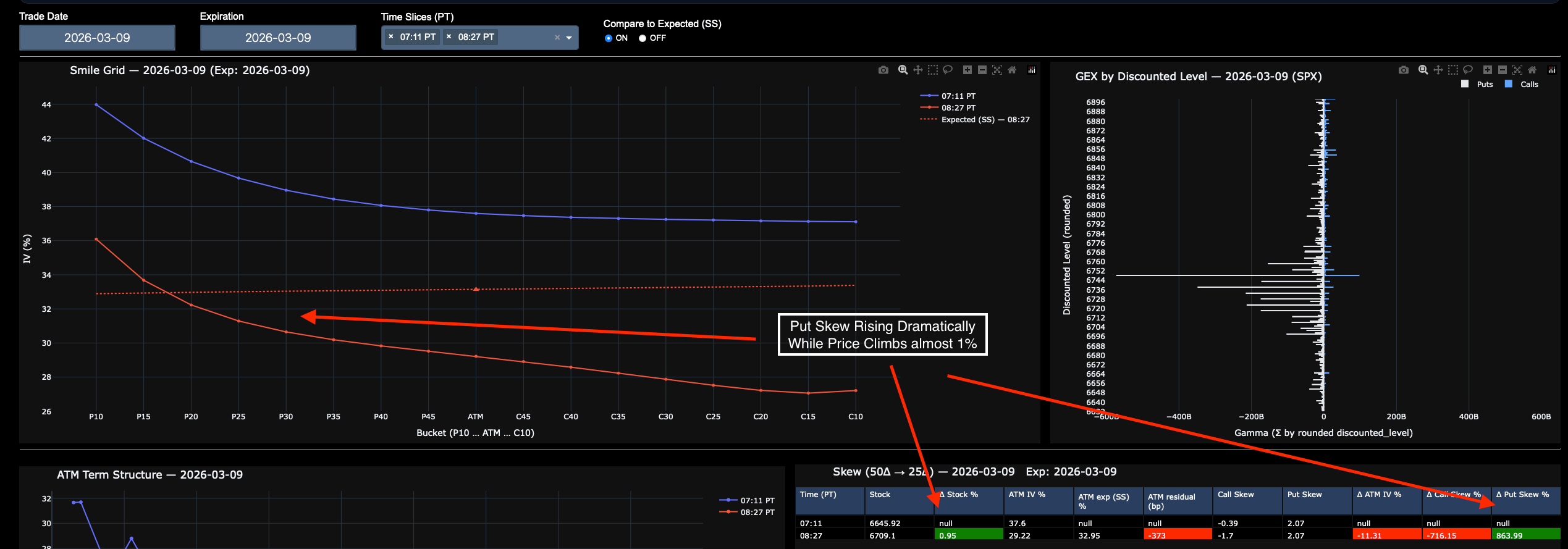Image resolution: width=1568 pixels, height=549 pixels.
Task: Select the 37.6 ATM IV cell
Action: pyautogui.click(x=1039, y=523)
